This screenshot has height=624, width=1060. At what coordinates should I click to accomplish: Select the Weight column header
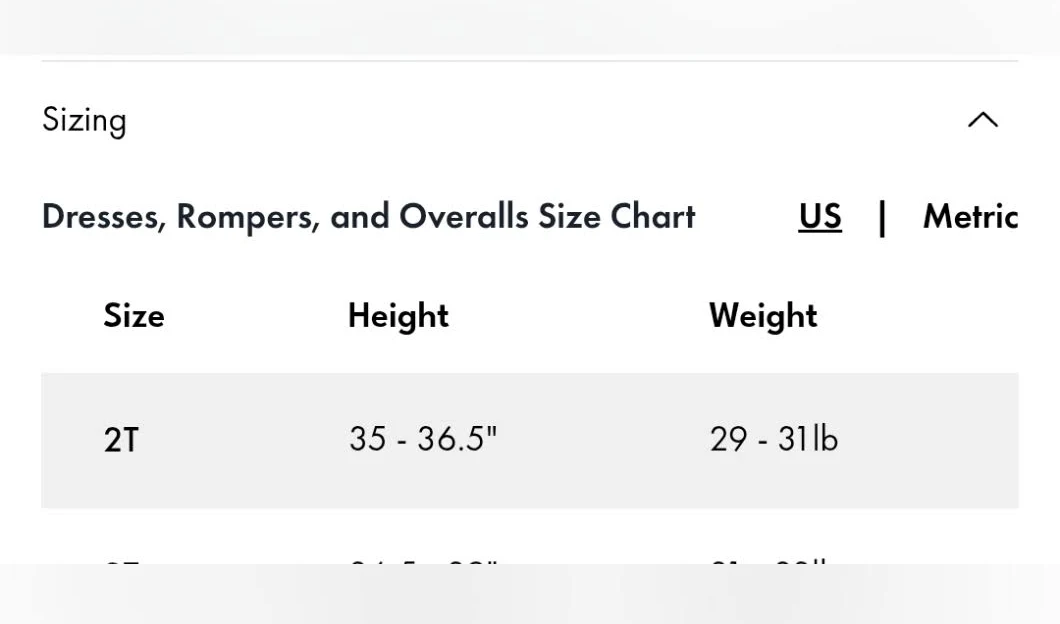click(x=763, y=316)
